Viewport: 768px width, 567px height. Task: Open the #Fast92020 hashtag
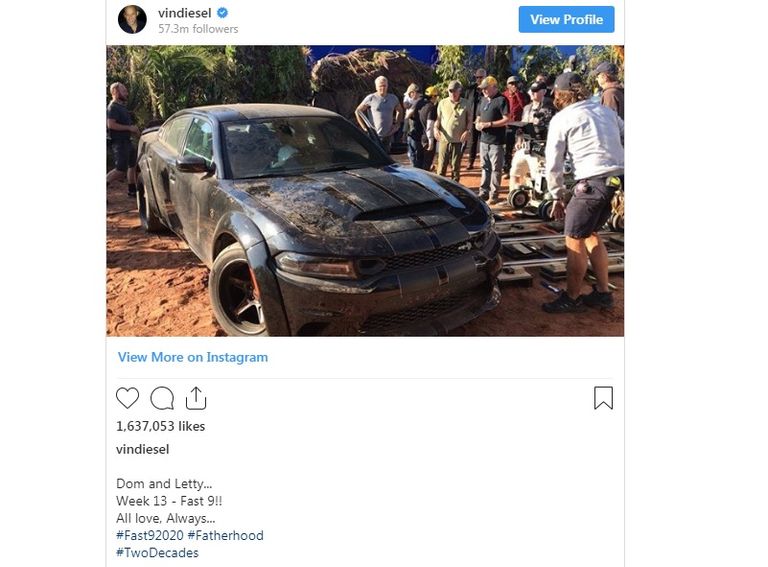pos(149,535)
